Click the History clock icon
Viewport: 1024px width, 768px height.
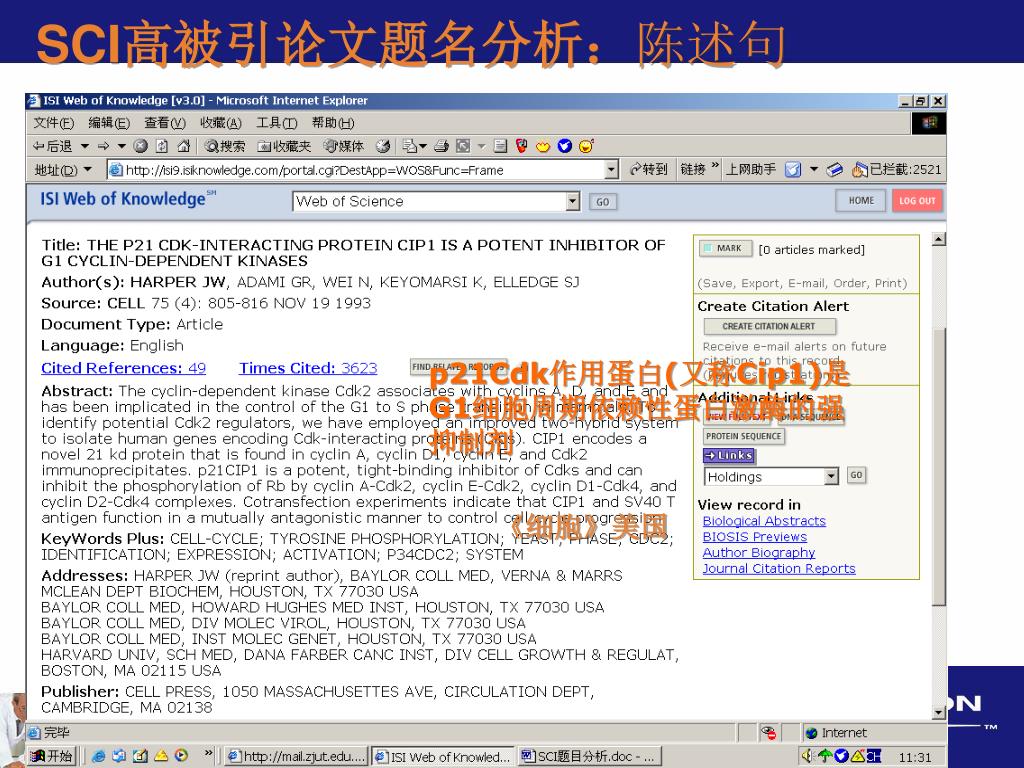click(x=383, y=146)
